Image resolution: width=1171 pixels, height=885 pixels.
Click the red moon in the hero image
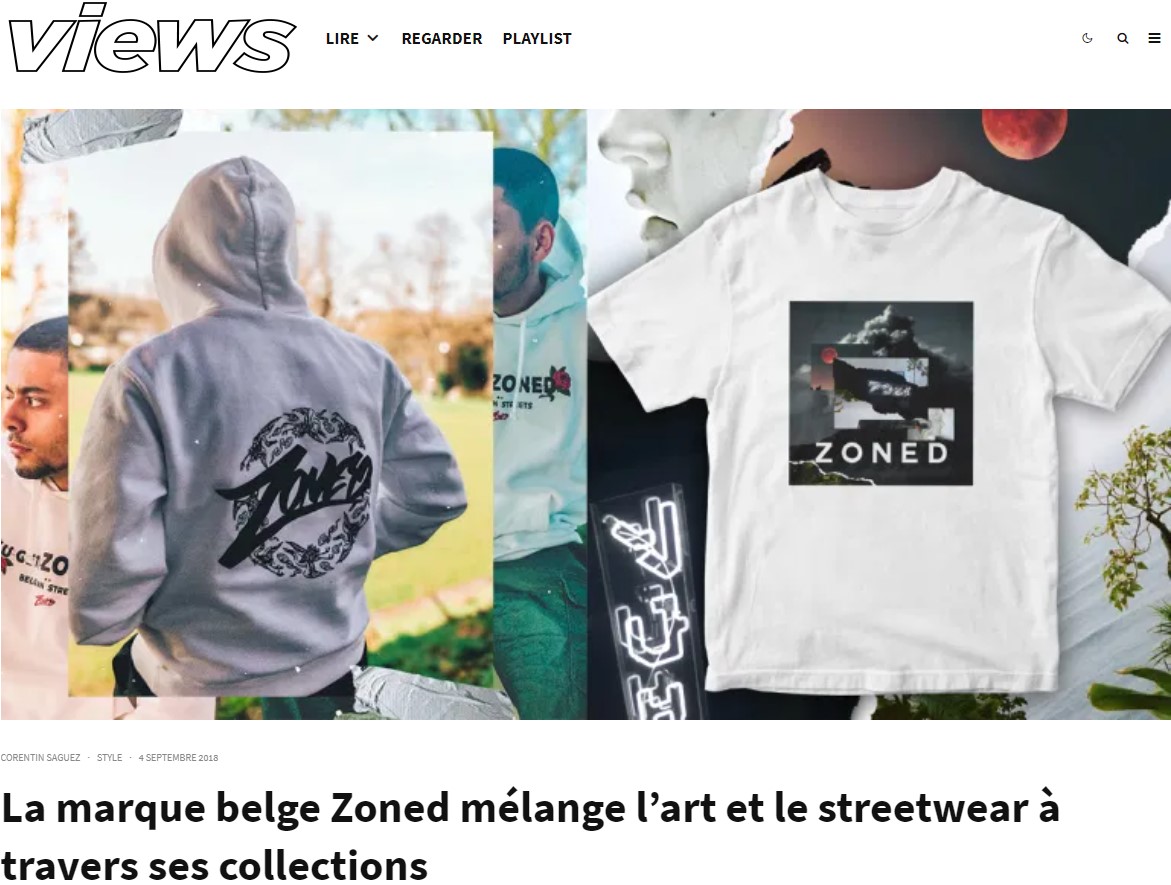[1024, 133]
